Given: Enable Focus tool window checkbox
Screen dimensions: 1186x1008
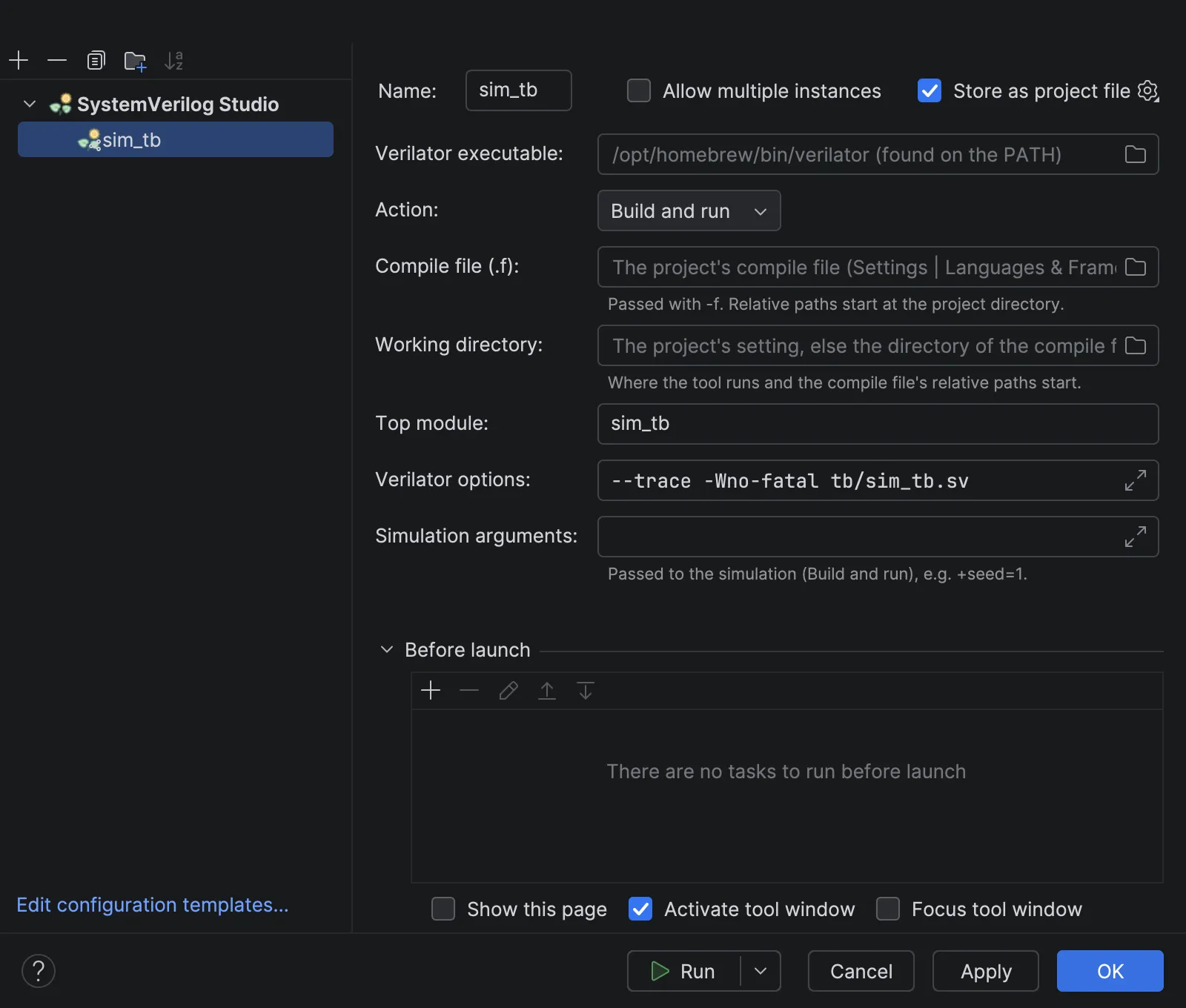Looking at the screenshot, I should [888, 909].
